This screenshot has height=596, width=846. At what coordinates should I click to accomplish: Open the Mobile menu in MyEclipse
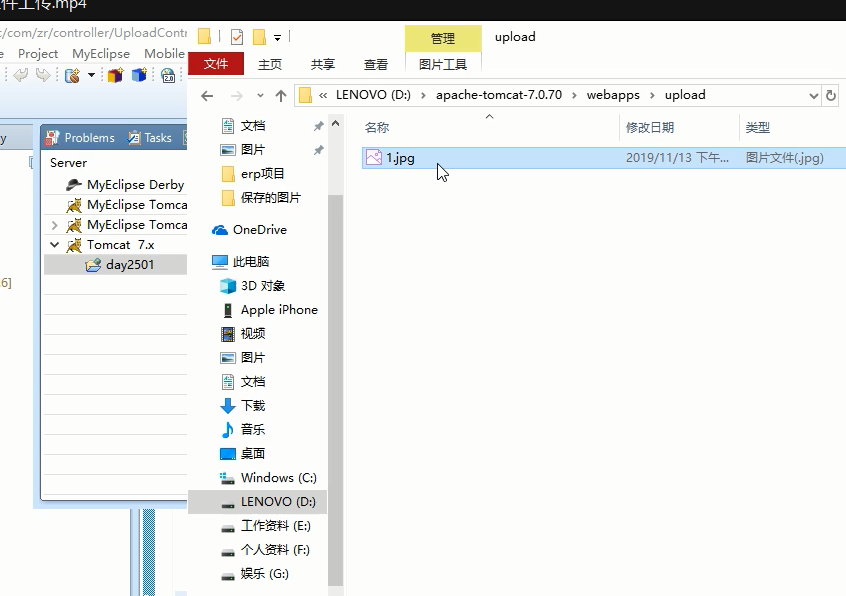(x=164, y=54)
